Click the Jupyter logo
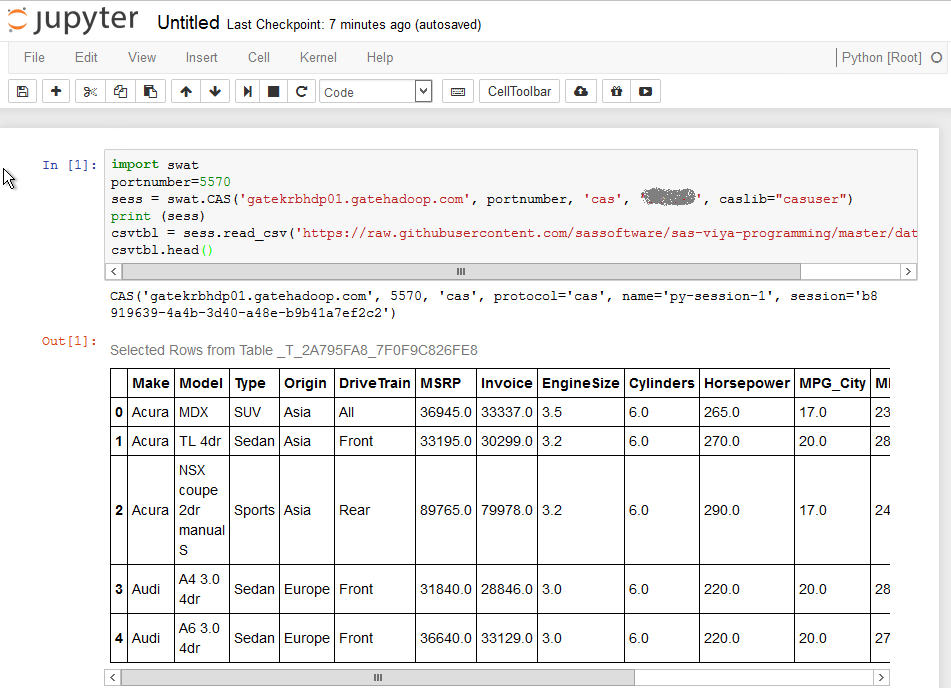This screenshot has width=951, height=688. coord(72,22)
